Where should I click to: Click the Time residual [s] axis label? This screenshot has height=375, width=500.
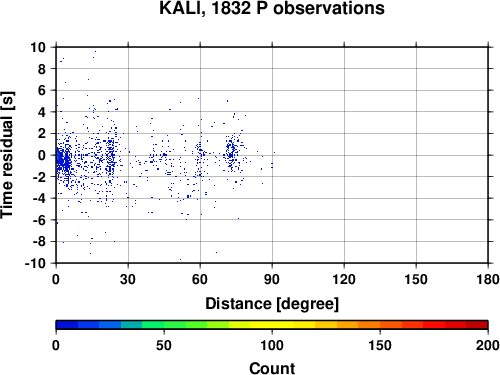[7, 155]
